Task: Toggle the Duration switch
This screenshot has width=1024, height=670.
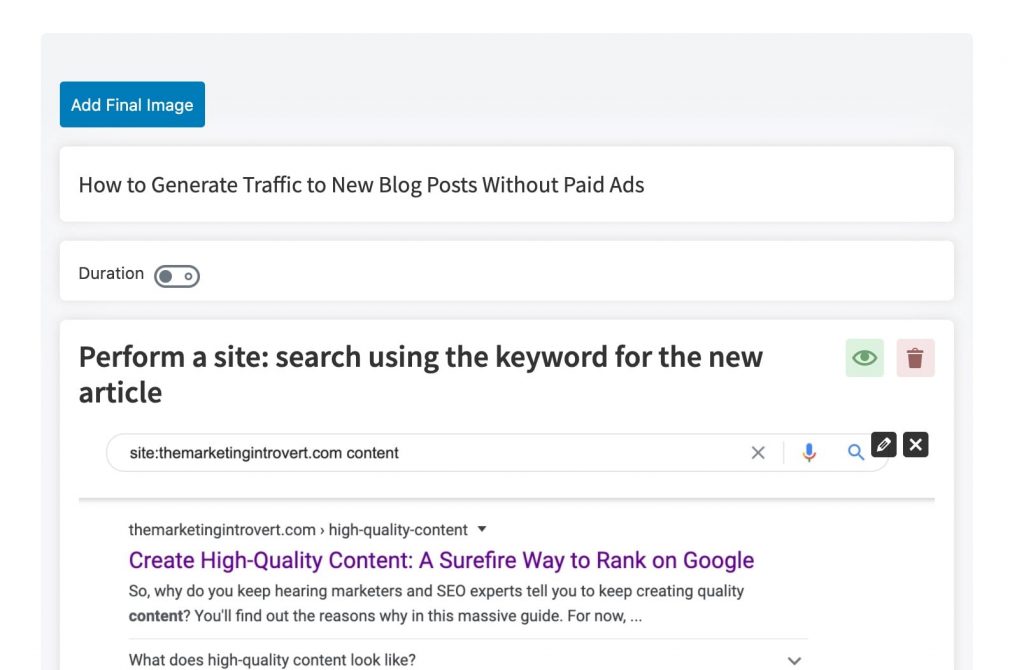Action: [x=177, y=276]
